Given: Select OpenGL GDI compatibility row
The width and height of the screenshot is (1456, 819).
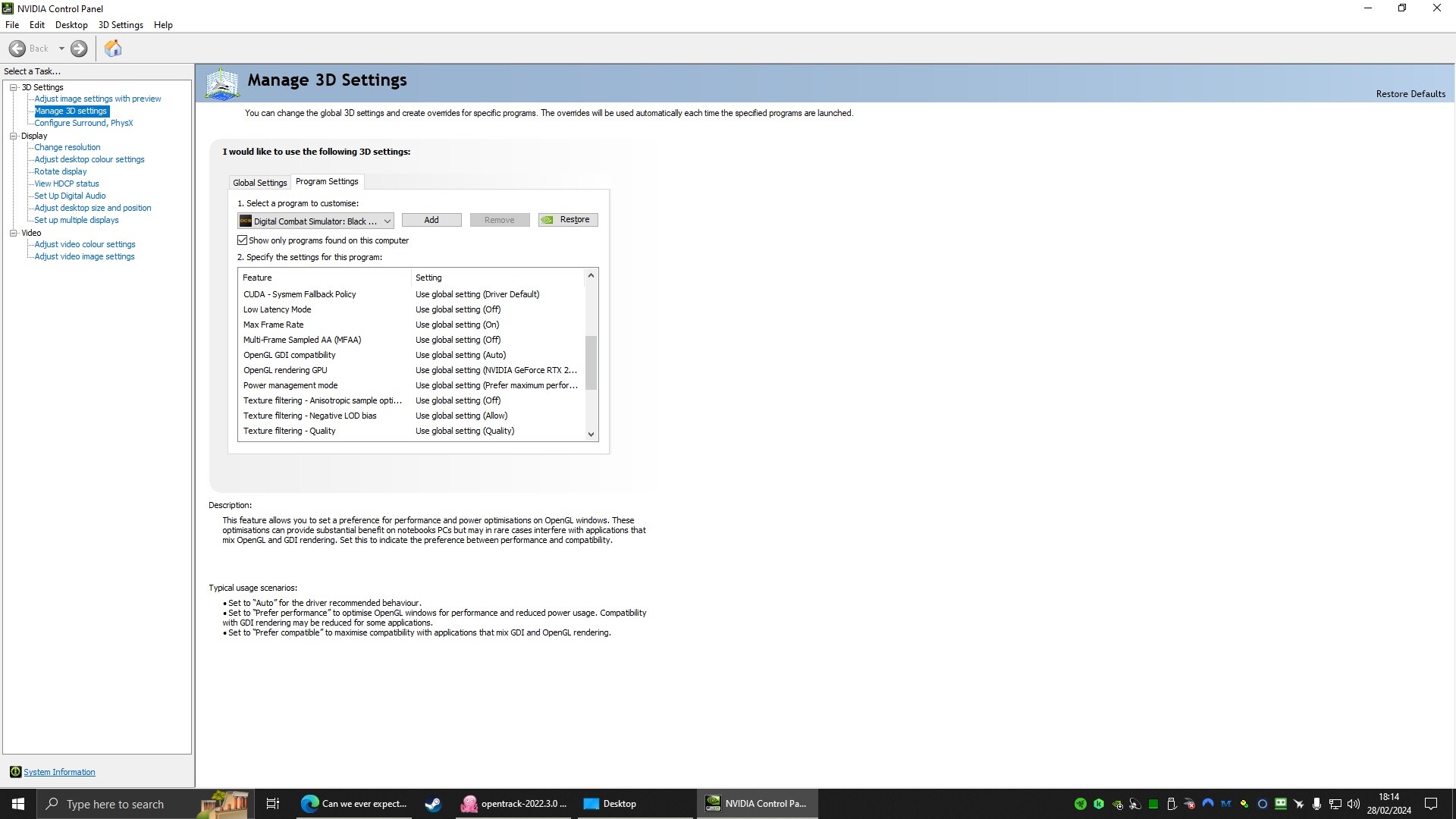Looking at the screenshot, I should (411, 355).
